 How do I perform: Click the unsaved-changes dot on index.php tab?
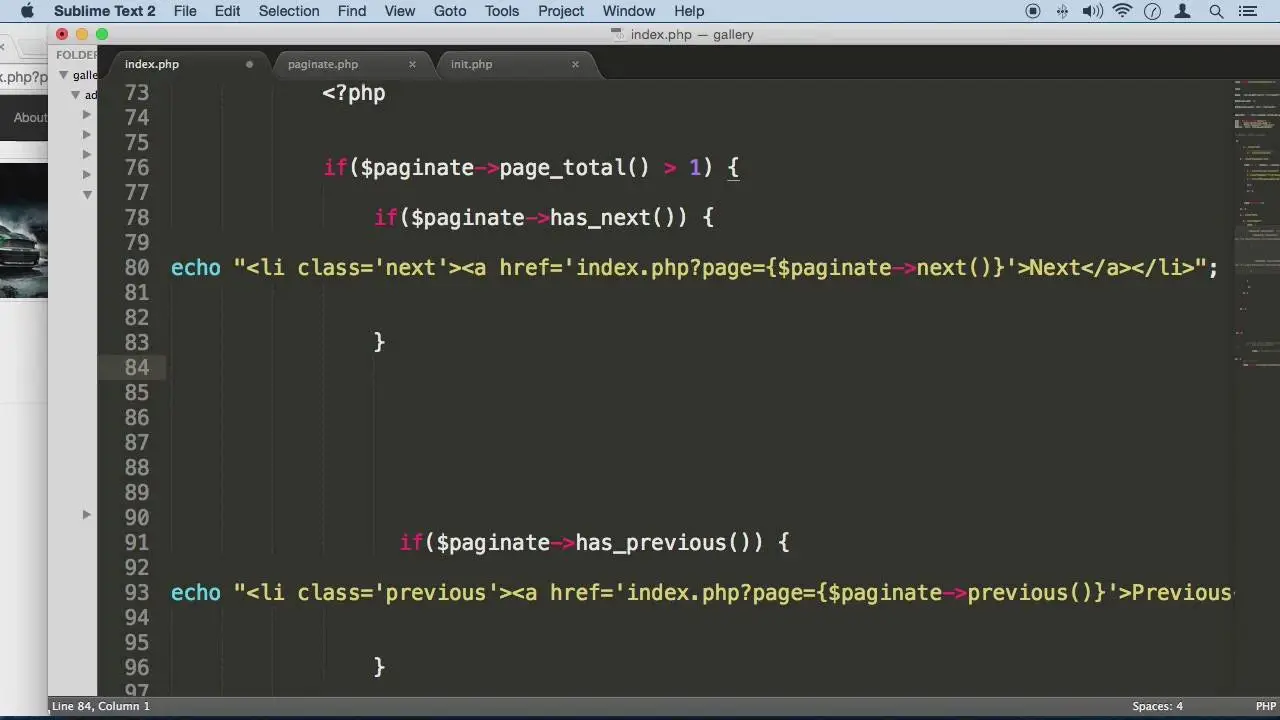tap(249, 64)
